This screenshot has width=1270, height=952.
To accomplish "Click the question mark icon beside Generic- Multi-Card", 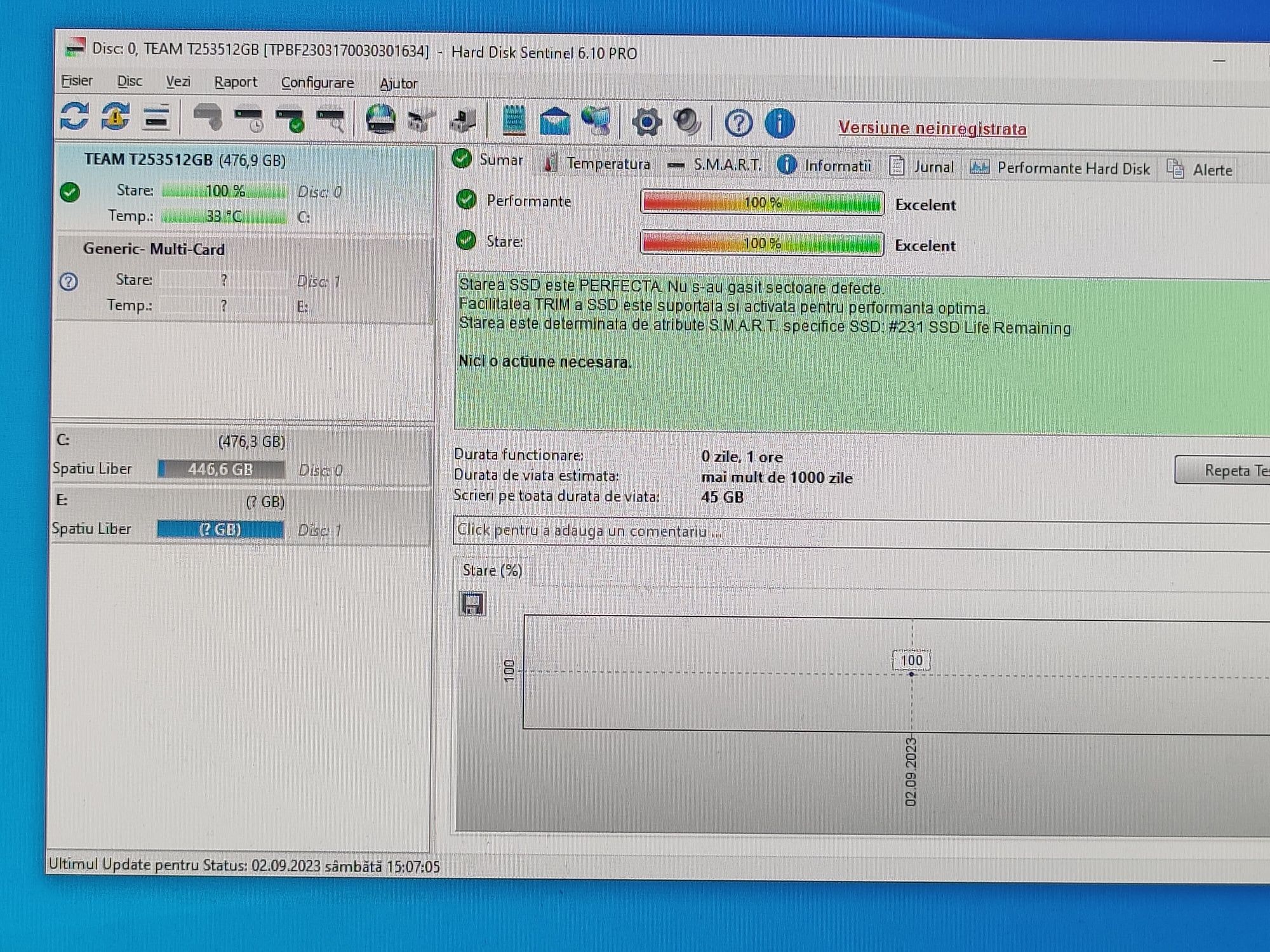I will tap(69, 281).
